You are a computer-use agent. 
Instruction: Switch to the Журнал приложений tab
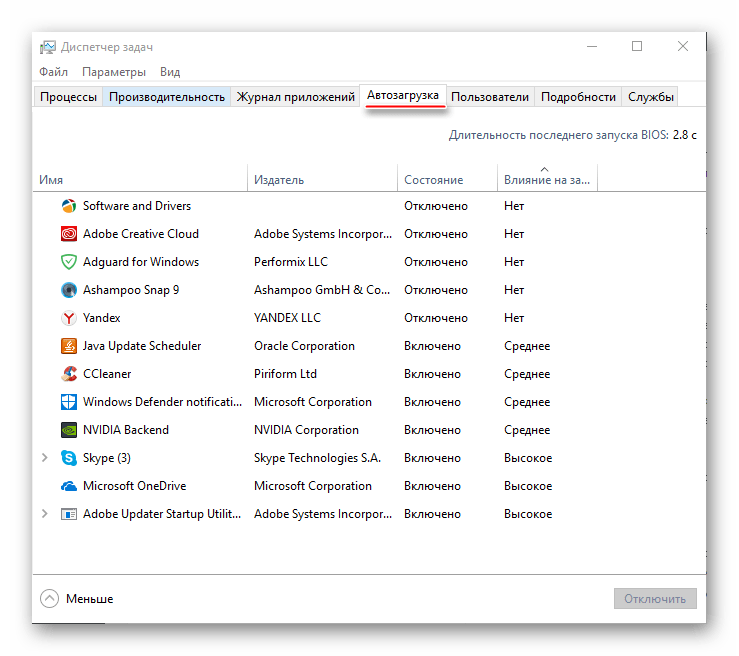click(x=296, y=97)
